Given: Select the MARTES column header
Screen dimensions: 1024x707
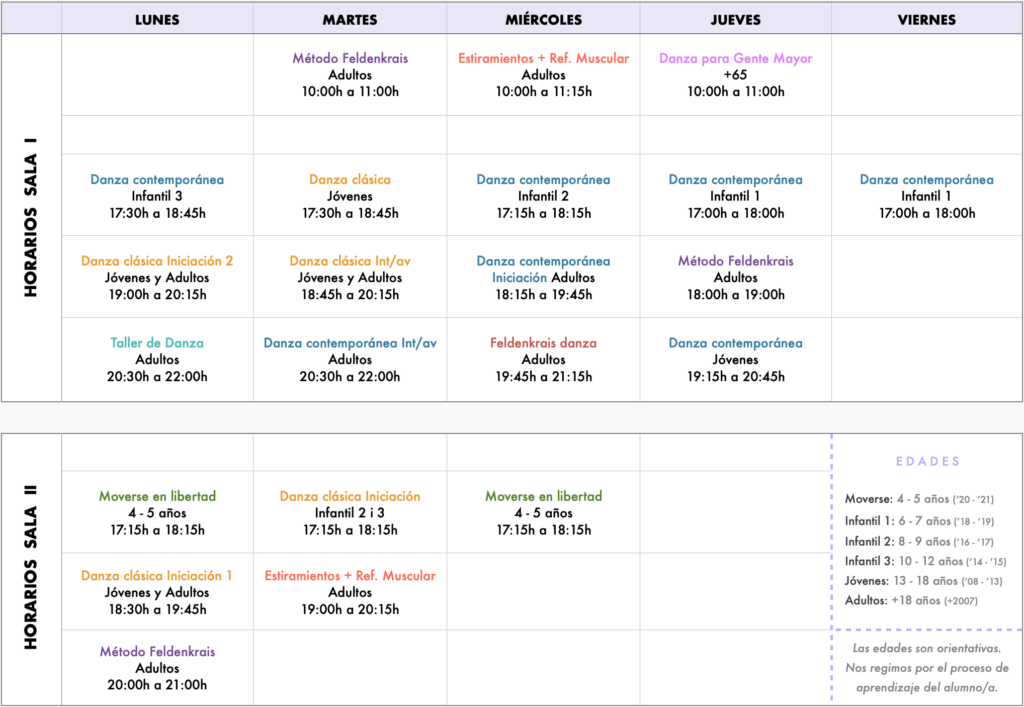Looking at the screenshot, I should (350, 19).
